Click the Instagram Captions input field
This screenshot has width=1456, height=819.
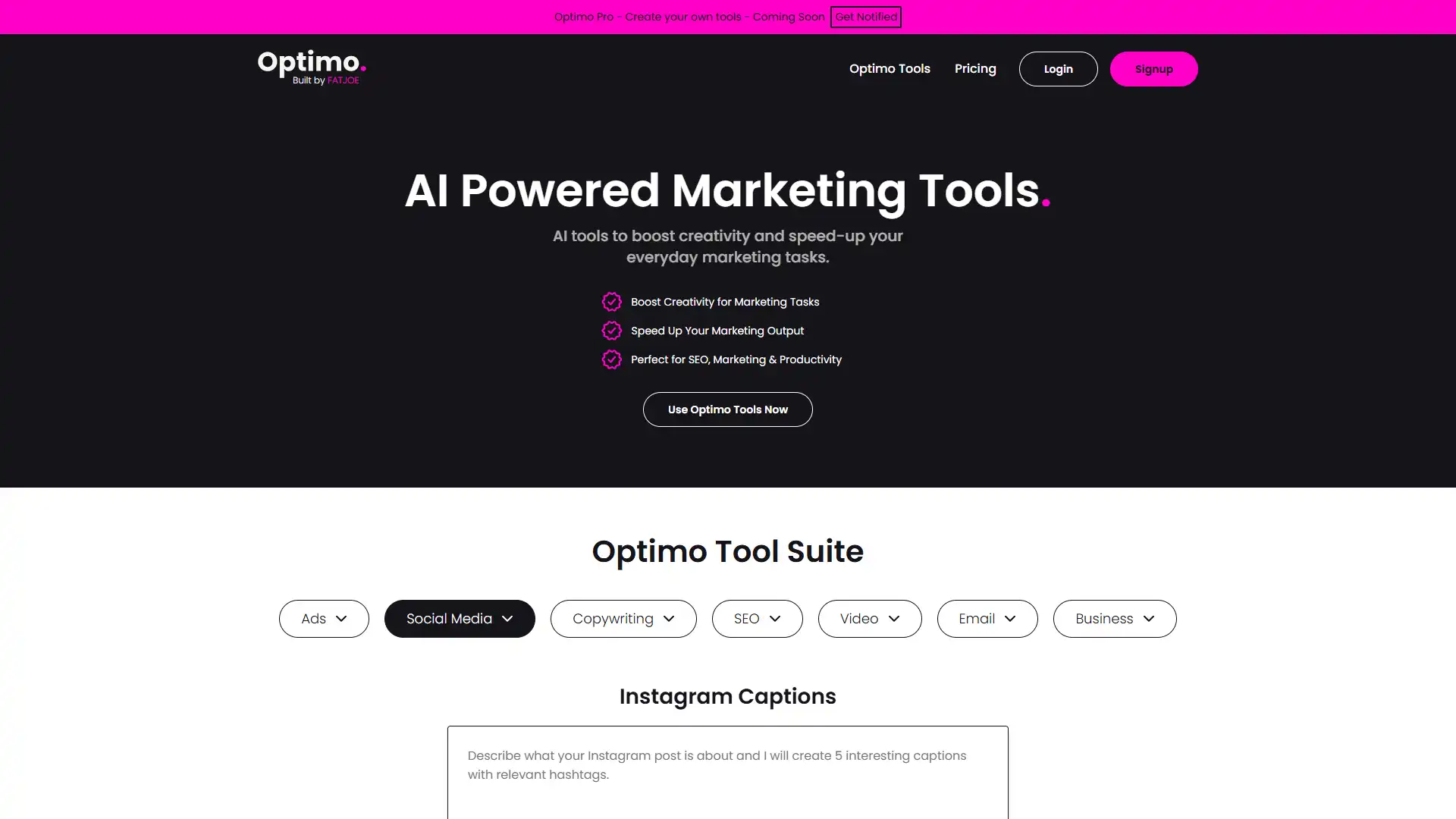728,765
